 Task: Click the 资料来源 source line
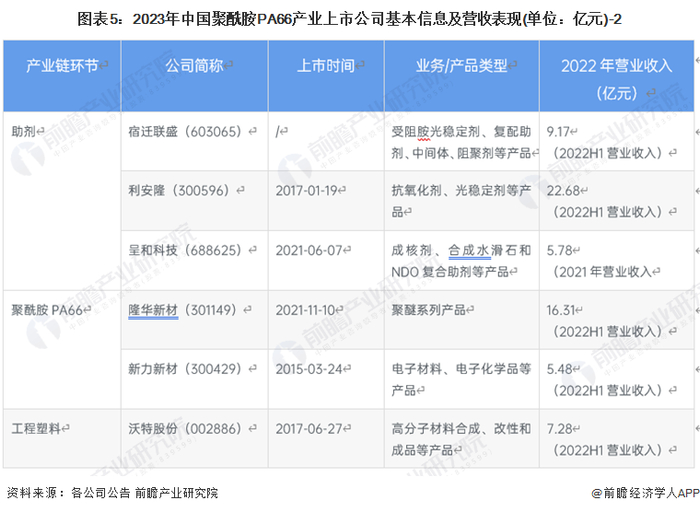[x=112, y=493]
